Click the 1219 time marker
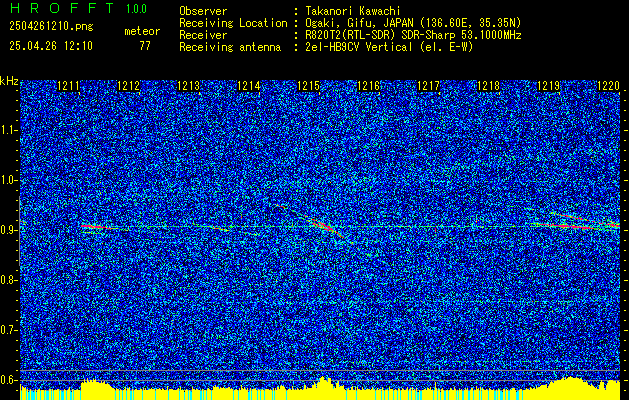Image resolution: width=629 pixels, height=400 pixels. click(x=548, y=86)
